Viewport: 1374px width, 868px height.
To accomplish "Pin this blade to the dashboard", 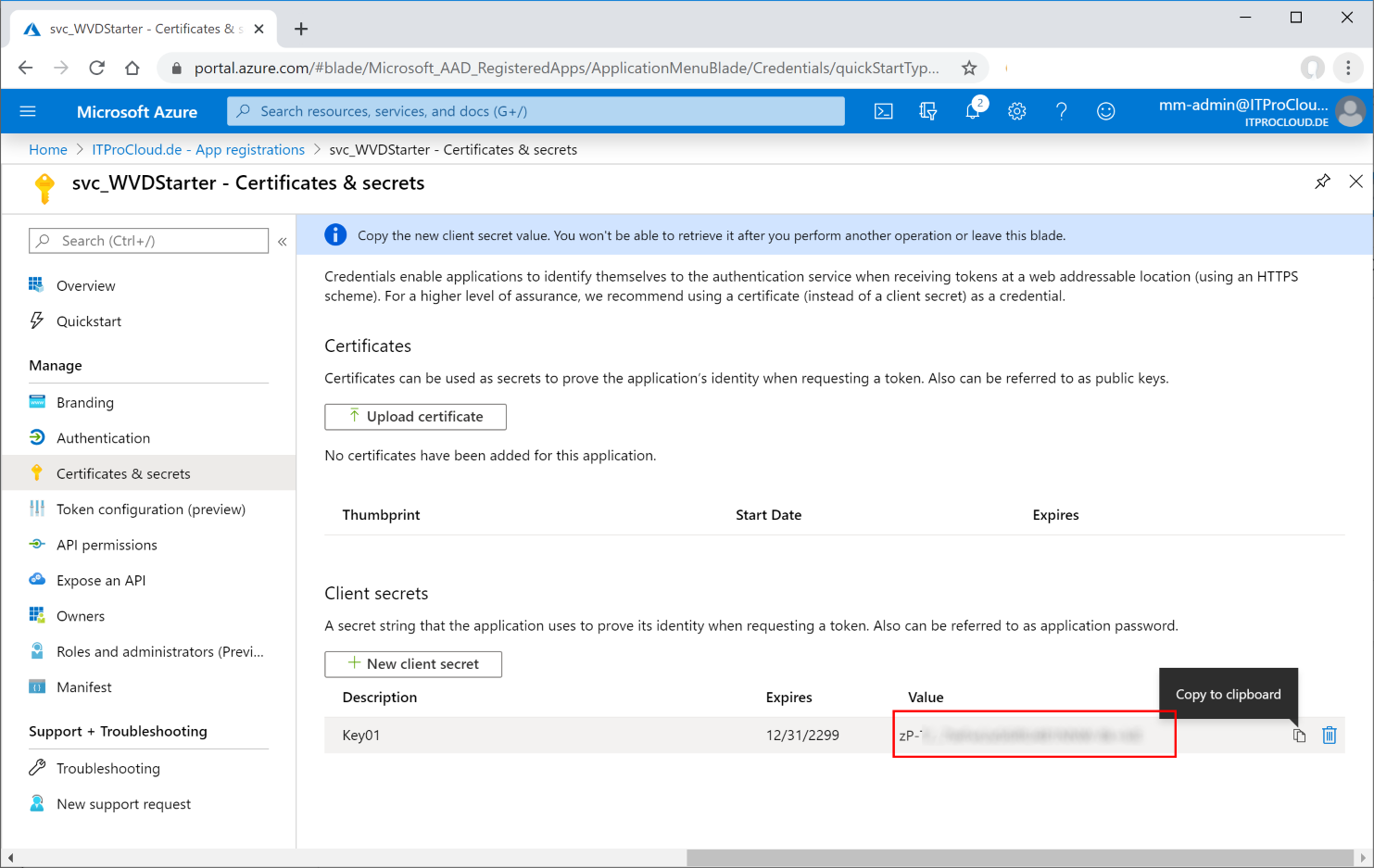I will click(1322, 182).
